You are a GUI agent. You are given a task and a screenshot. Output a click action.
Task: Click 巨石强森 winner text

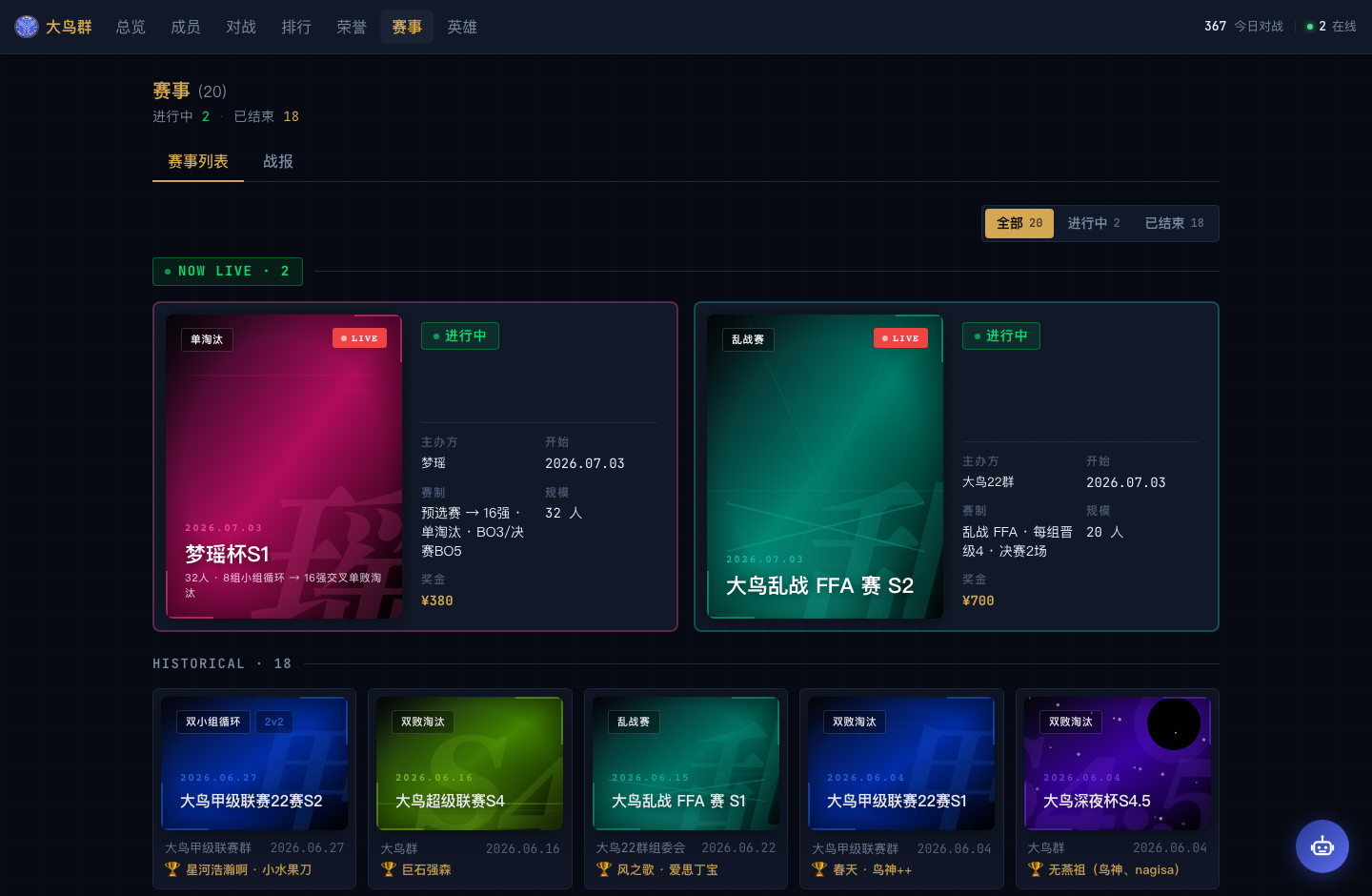(427, 869)
